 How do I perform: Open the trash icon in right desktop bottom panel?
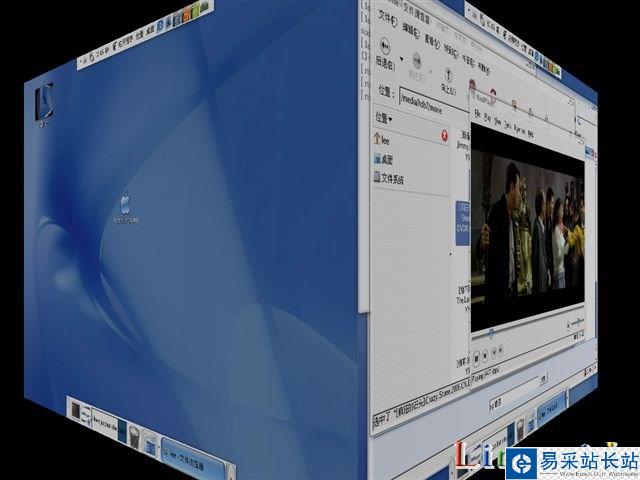coord(520,430)
